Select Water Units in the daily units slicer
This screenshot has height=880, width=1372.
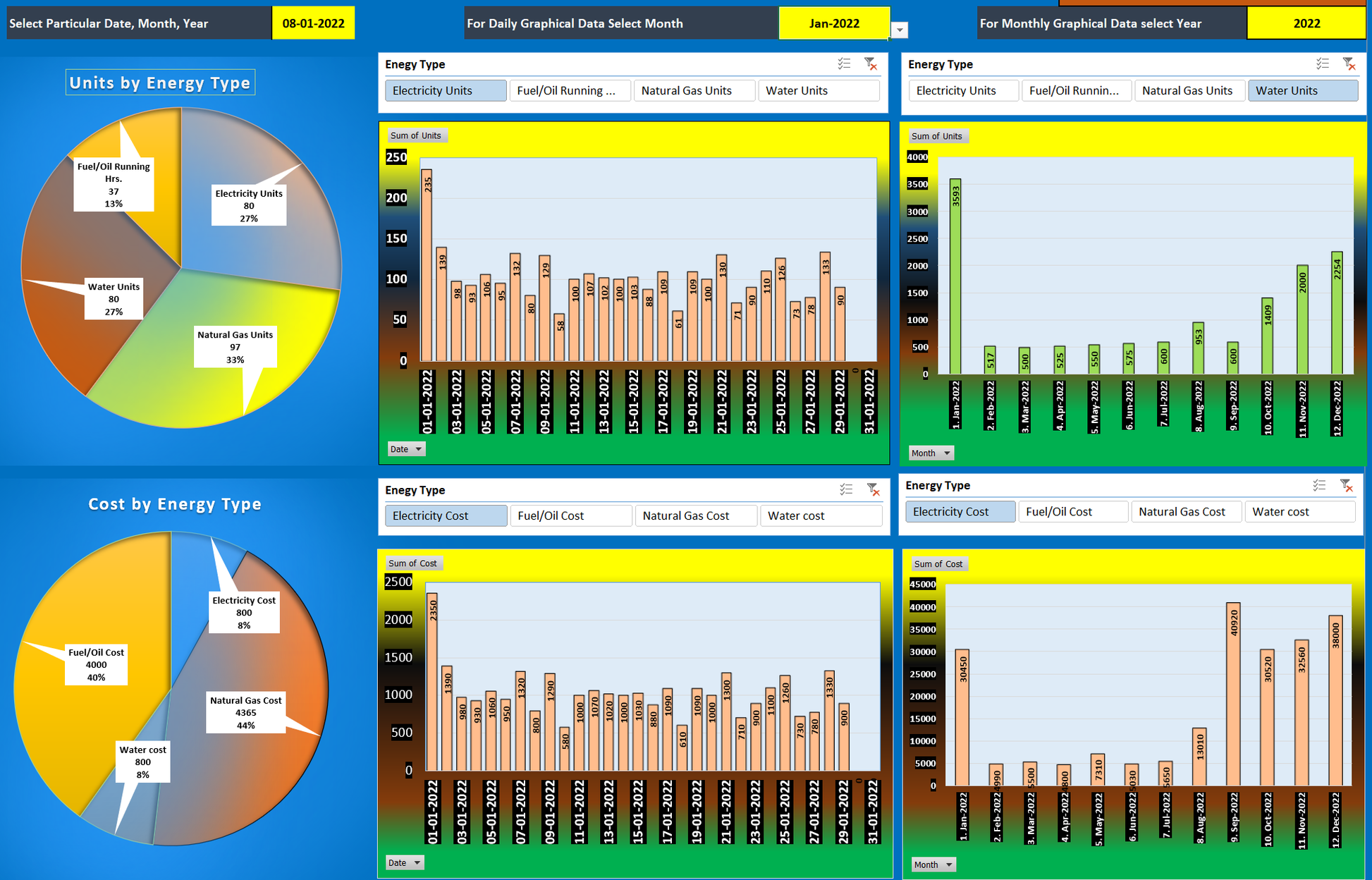click(819, 90)
